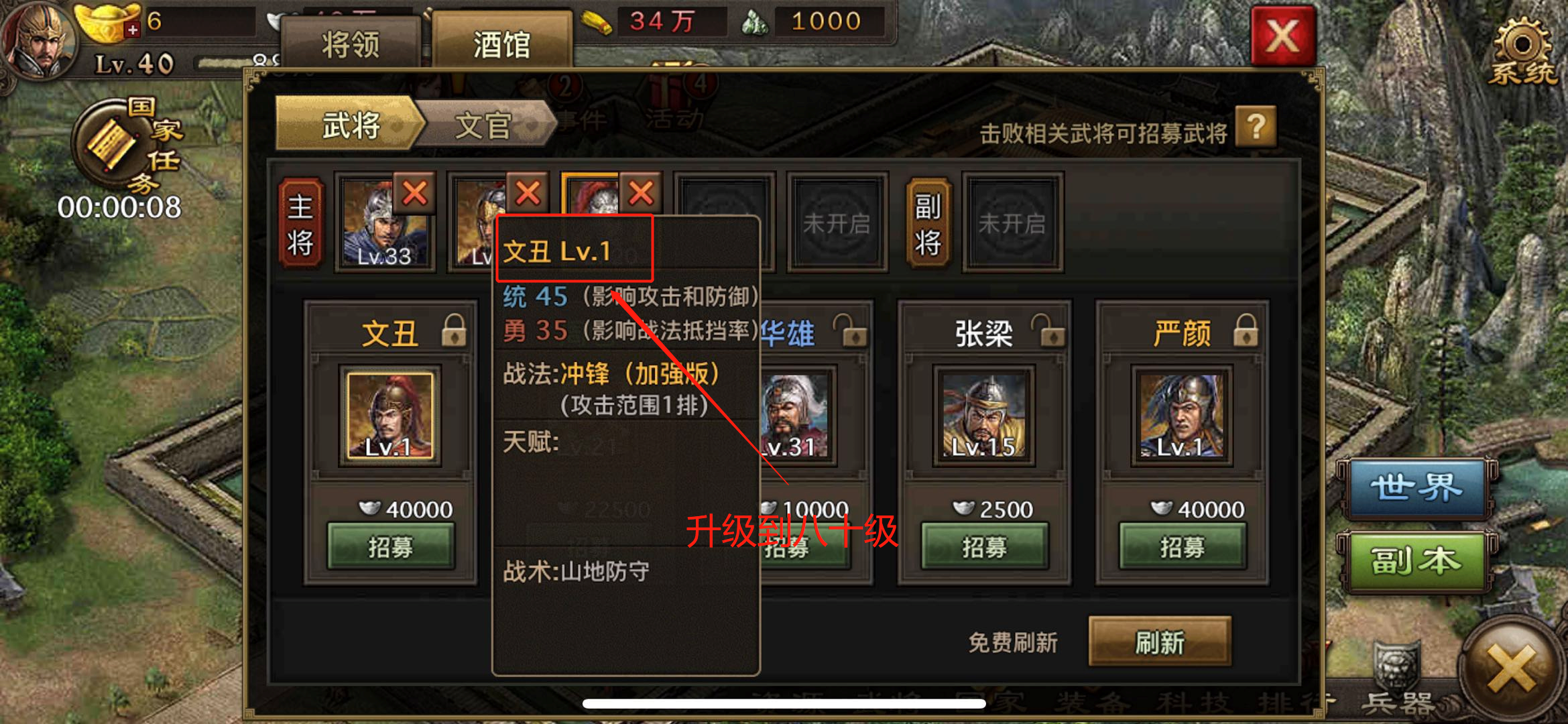Image resolution: width=1568 pixels, height=724 pixels.
Task: Open the 将领 tab
Action: pyautogui.click(x=351, y=44)
